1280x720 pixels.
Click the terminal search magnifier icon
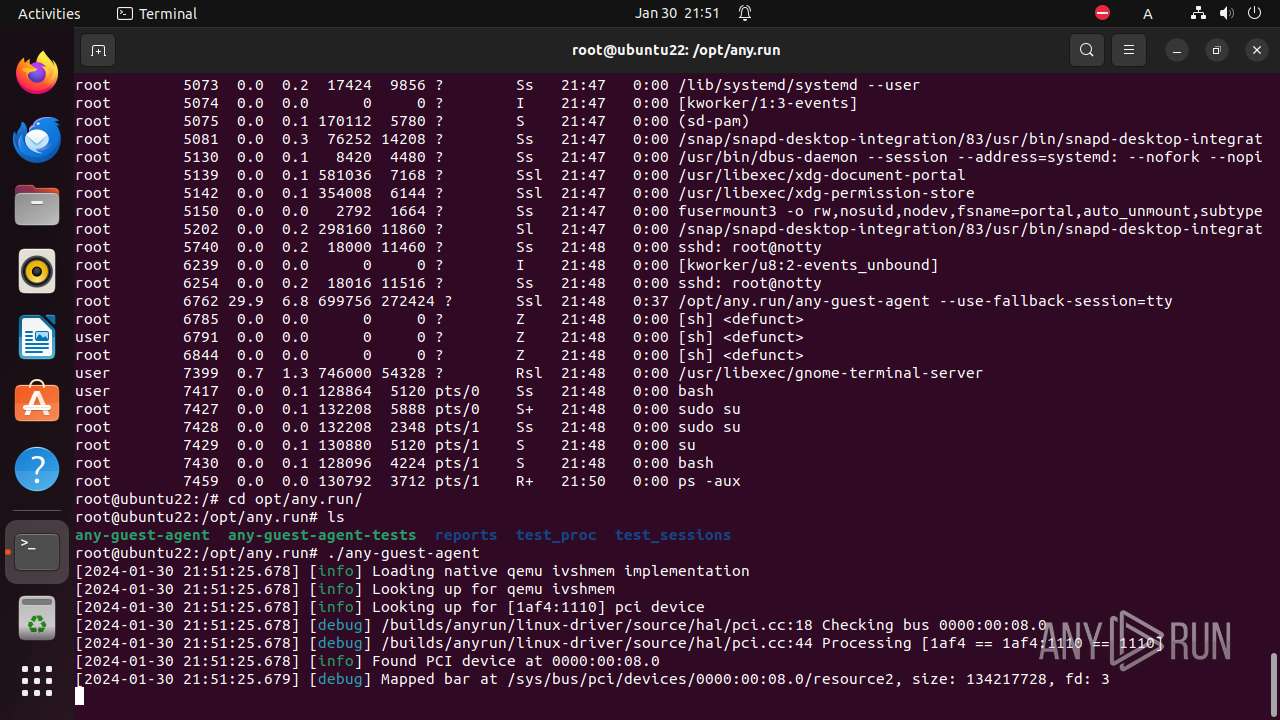click(1087, 50)
